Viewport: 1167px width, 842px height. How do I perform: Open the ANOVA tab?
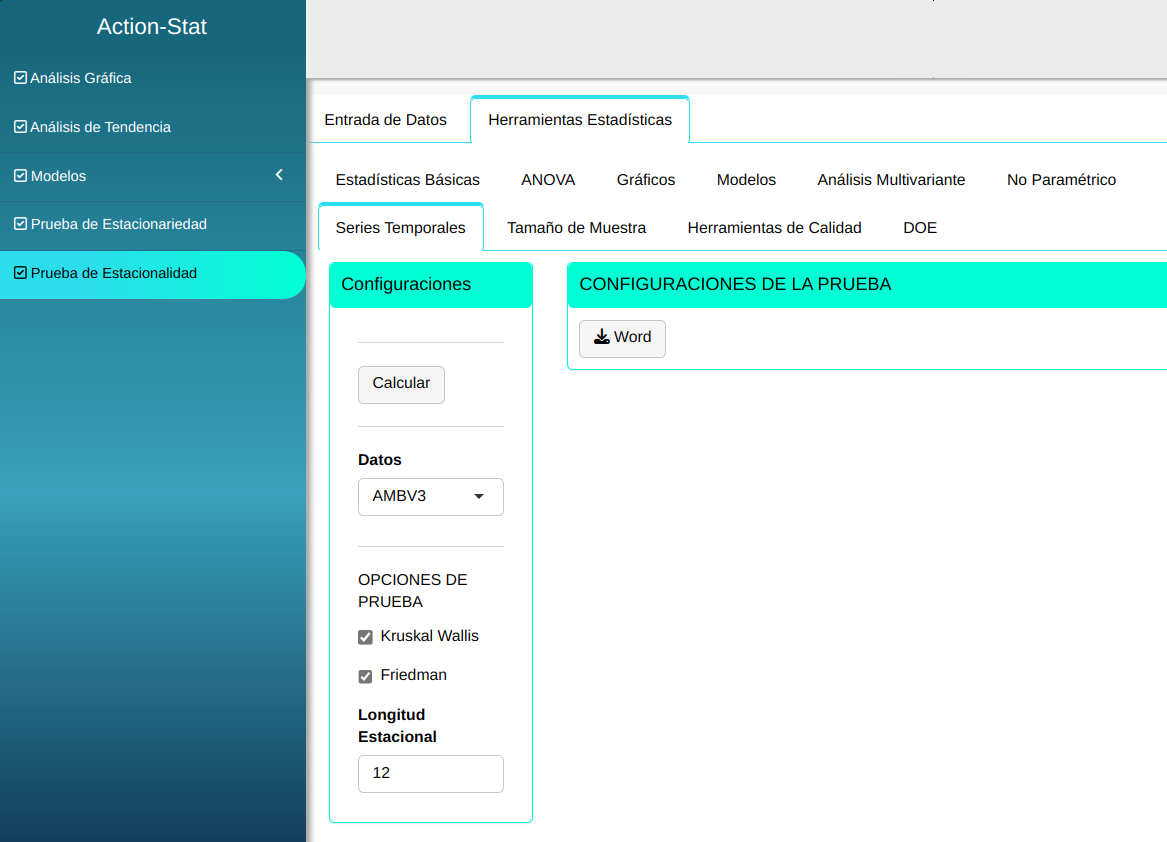point(548,180)
